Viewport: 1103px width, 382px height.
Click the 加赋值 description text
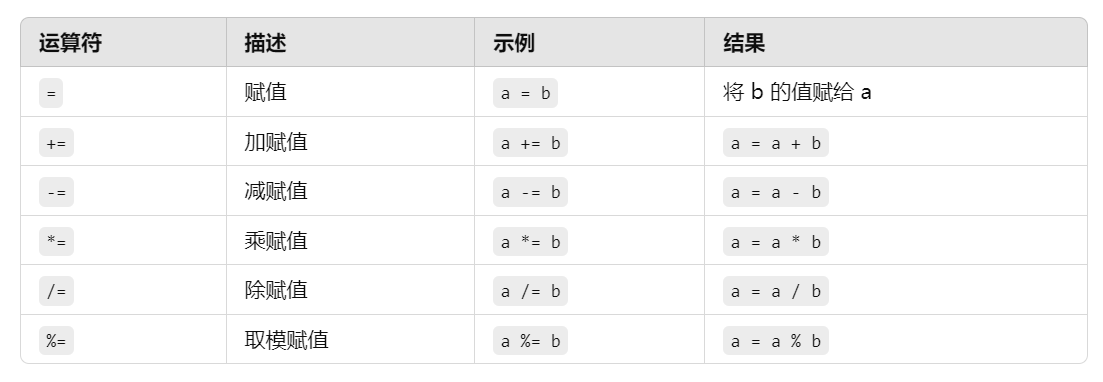coord(276,142)
